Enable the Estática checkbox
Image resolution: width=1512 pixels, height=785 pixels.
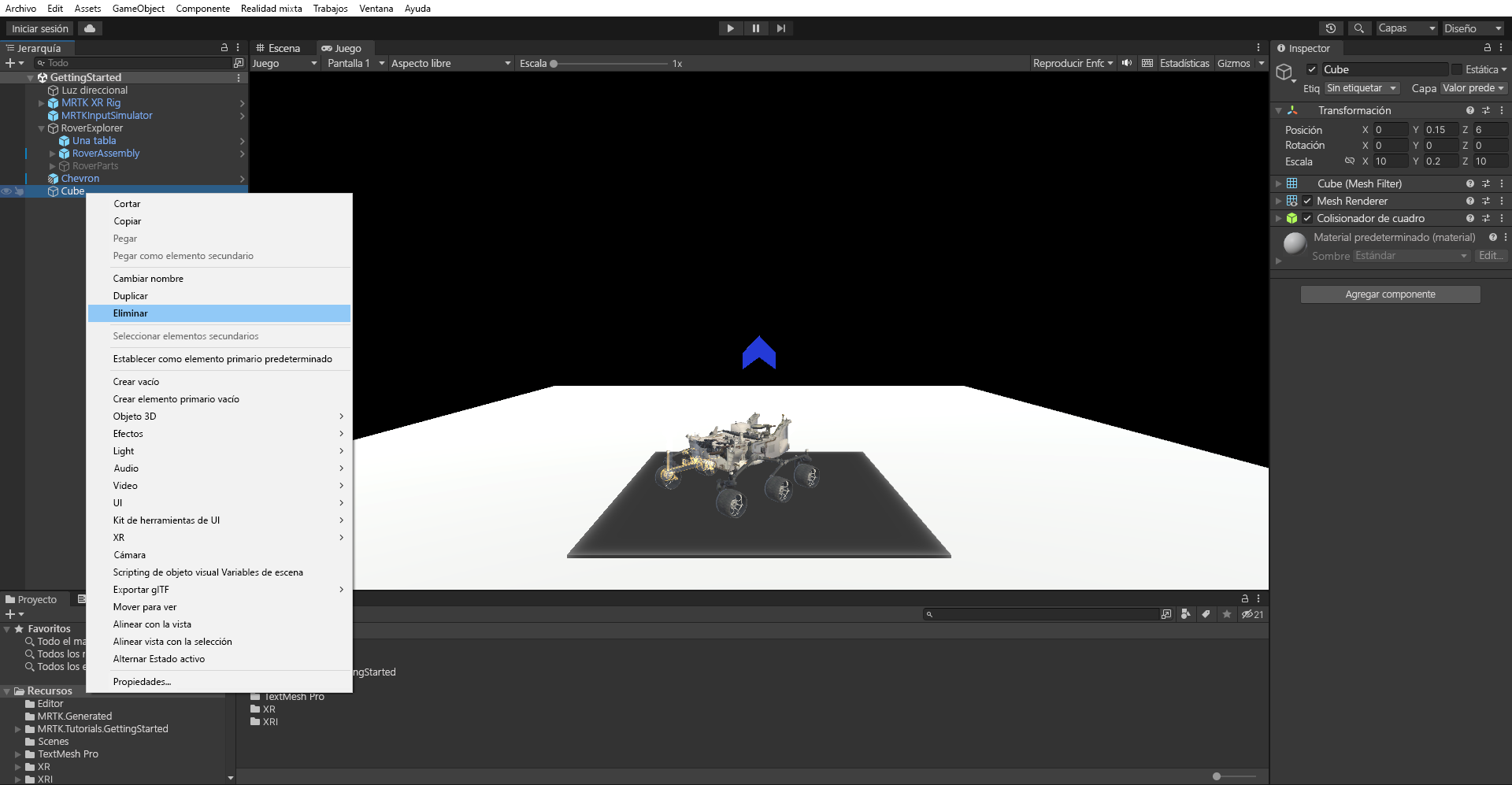tap(1457, 69)
